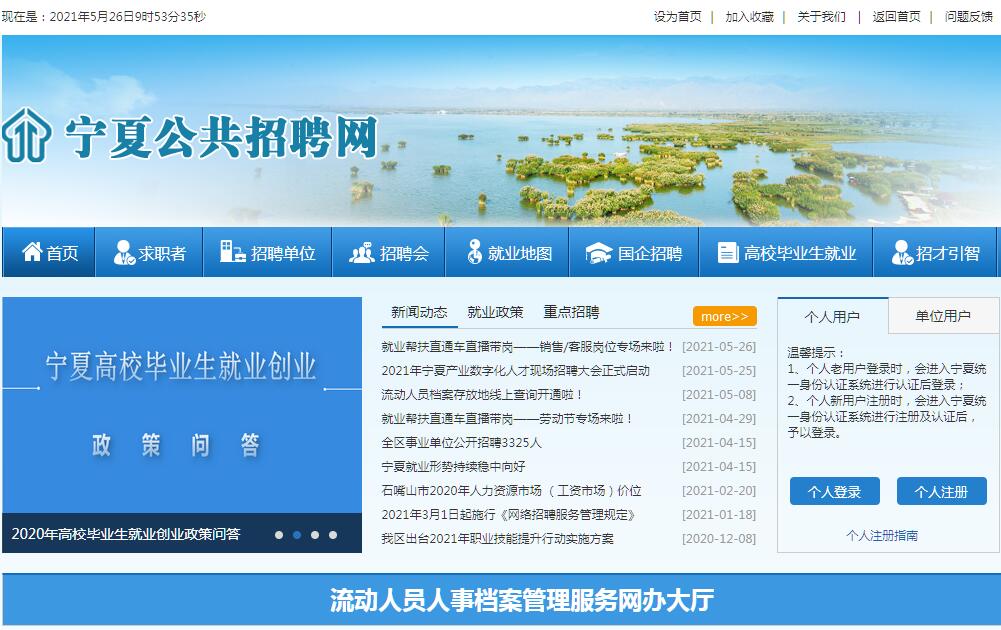Select the first carousel indicator dot

[279, 535]
